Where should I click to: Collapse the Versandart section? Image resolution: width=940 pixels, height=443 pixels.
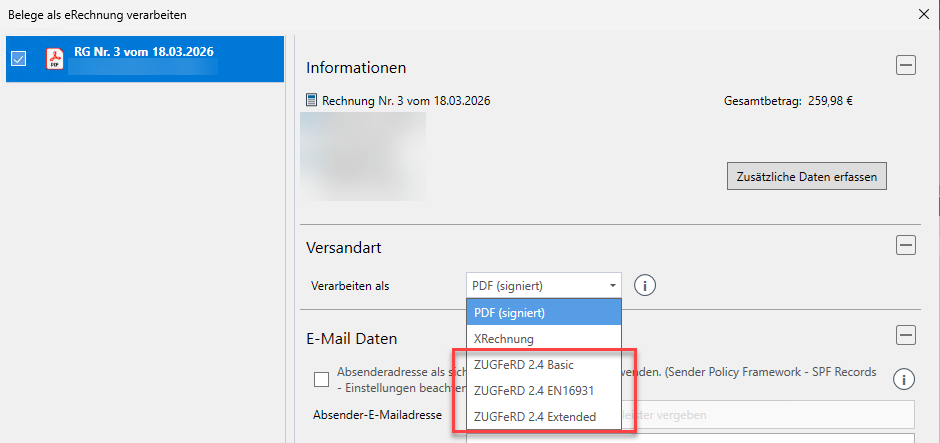pyautogui.click(x=905, y=245)
